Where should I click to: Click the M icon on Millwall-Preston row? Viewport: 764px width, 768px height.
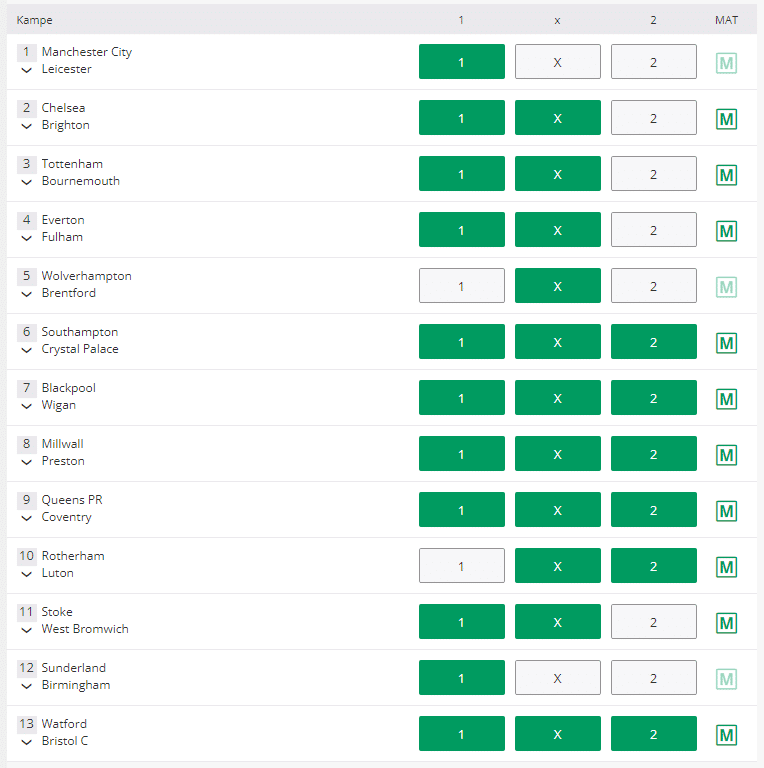click(x=727, y=455)
